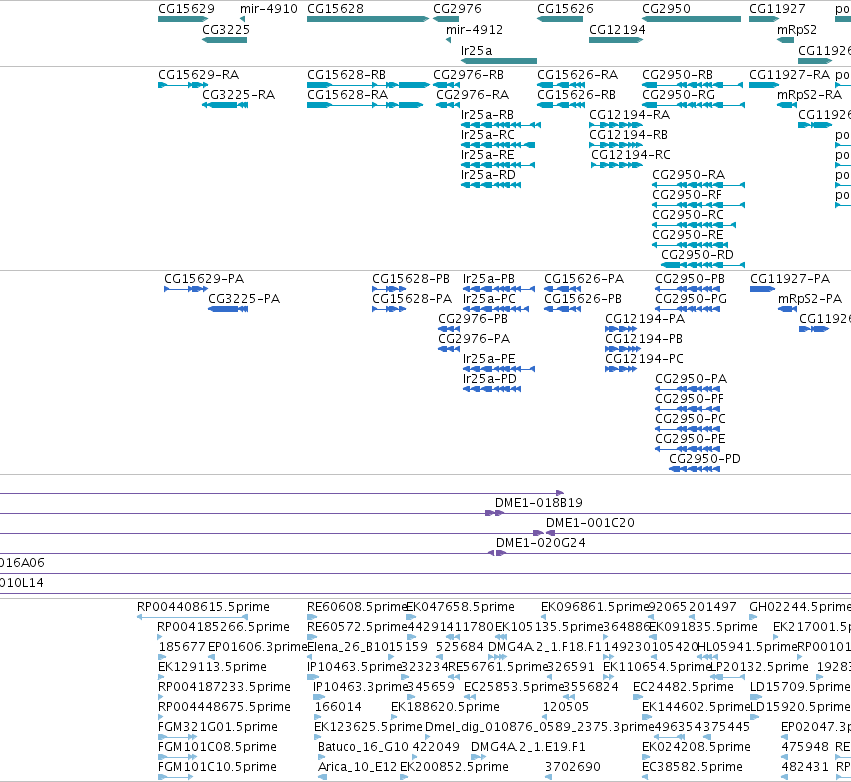Viewport: 851px width, 782px height.
Task: Click transcript label Ir25a-RD
Action: tap(488, 175)
